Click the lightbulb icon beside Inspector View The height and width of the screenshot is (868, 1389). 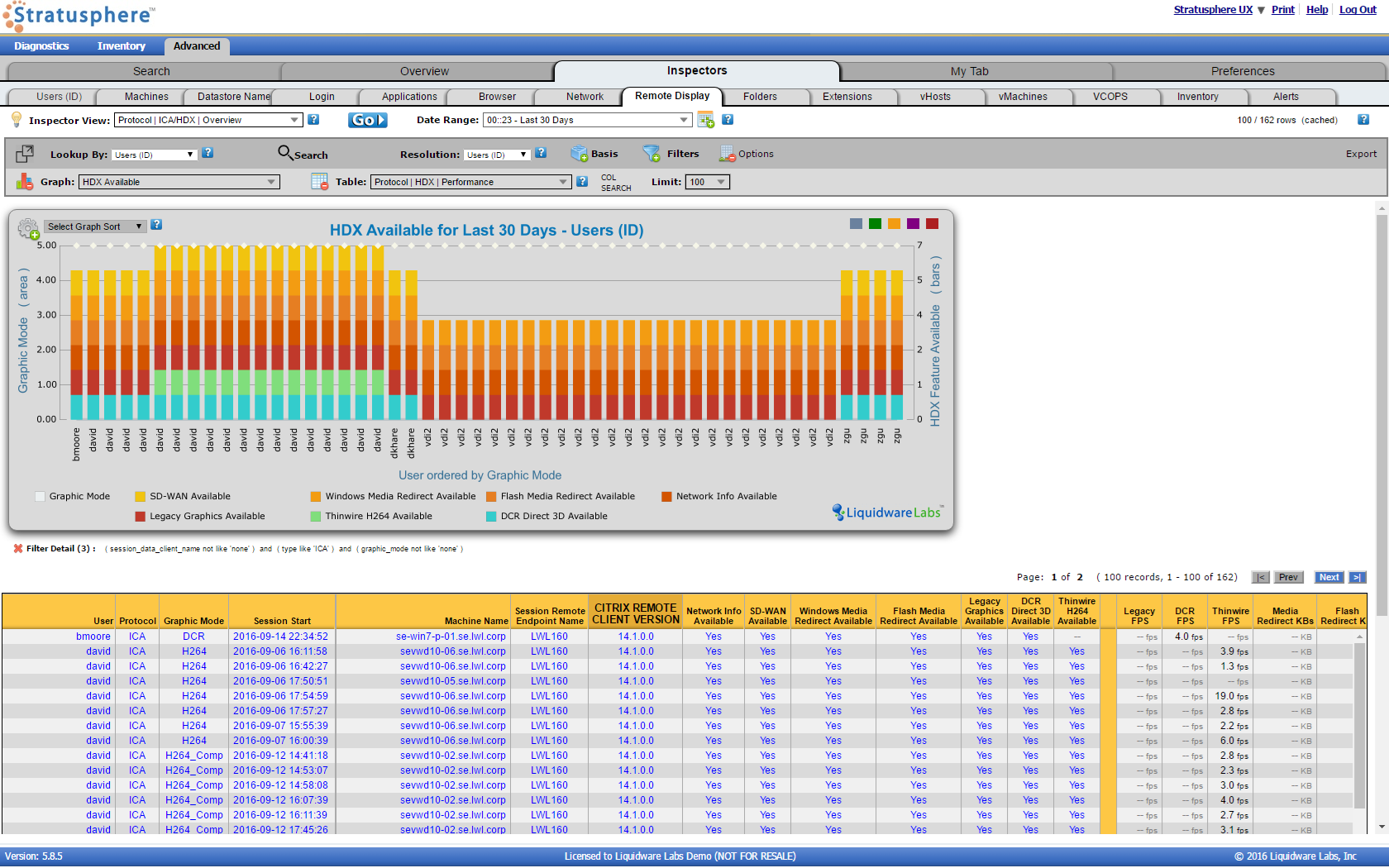pos(16,120)
